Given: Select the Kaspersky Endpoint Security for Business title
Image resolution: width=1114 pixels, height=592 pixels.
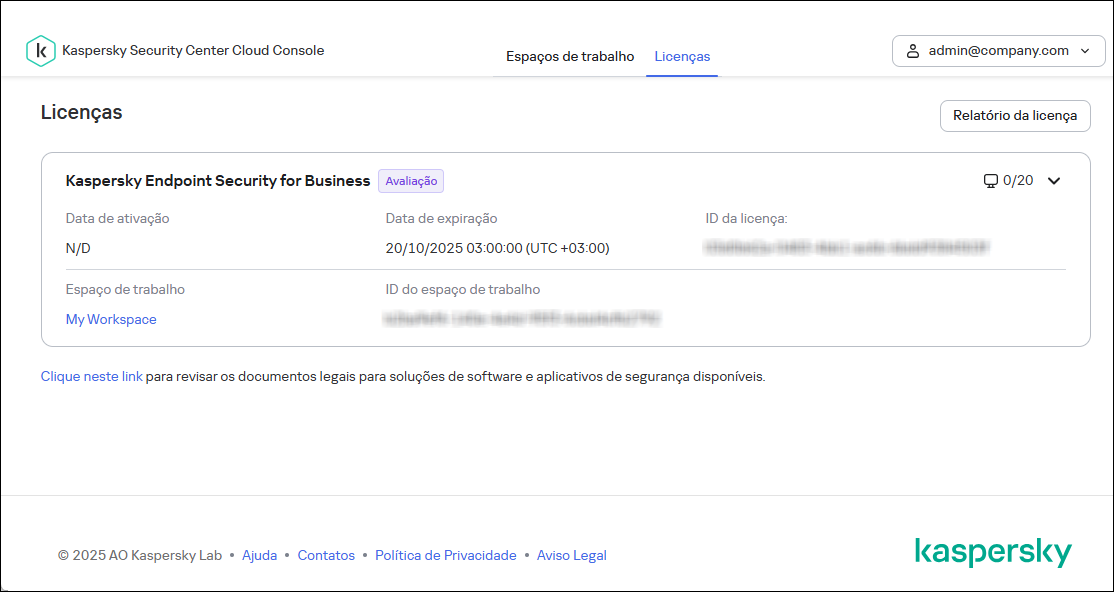Looking at the screenshot, I should [216, 181].
